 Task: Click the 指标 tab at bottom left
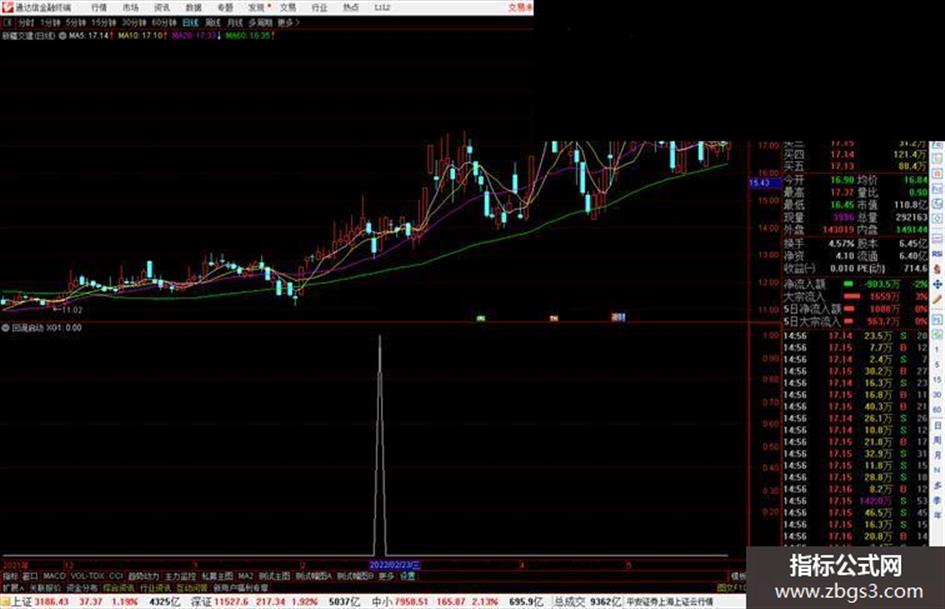pyautogui.click(x=10, y=576)
